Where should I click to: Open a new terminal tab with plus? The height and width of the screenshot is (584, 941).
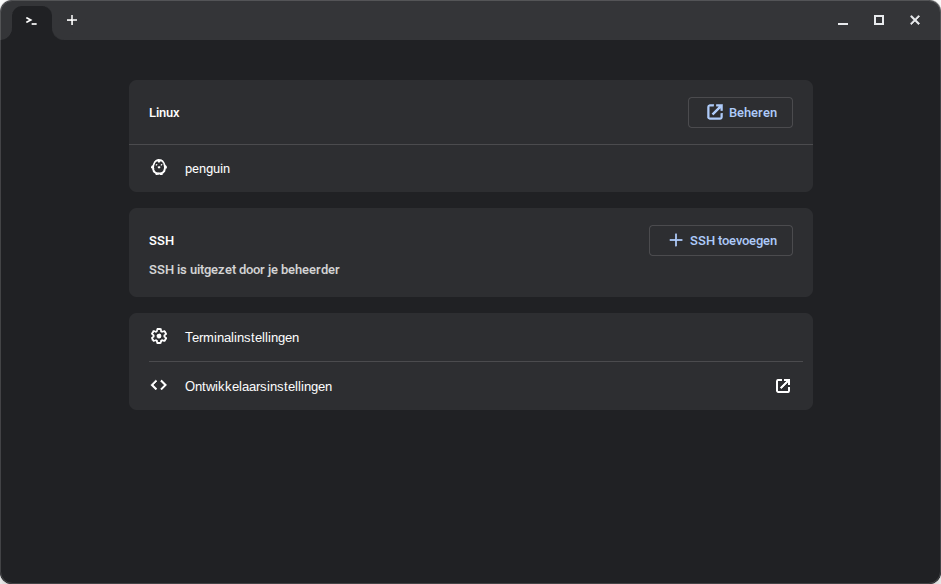(x=72, y=20)
